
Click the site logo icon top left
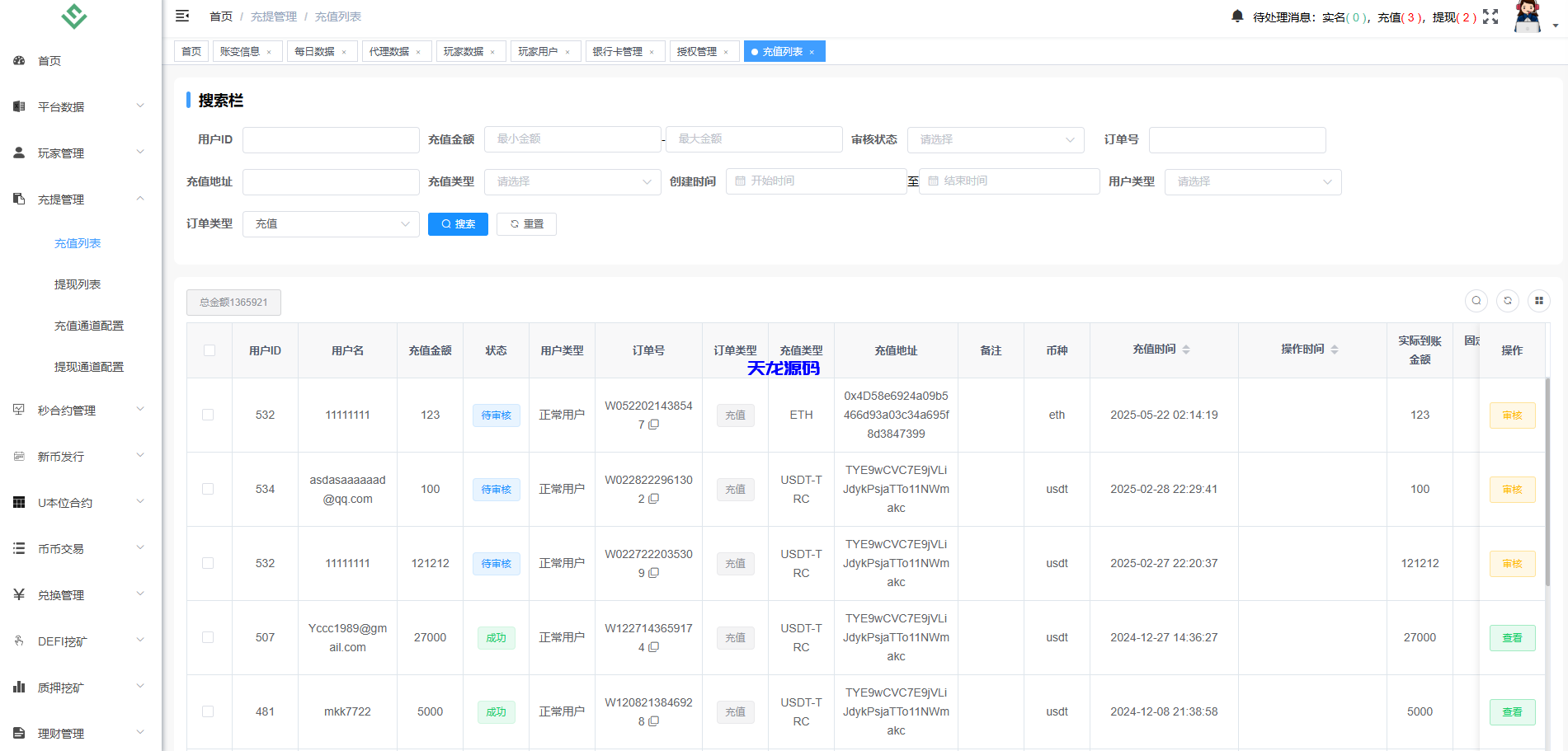pos(73,16)
